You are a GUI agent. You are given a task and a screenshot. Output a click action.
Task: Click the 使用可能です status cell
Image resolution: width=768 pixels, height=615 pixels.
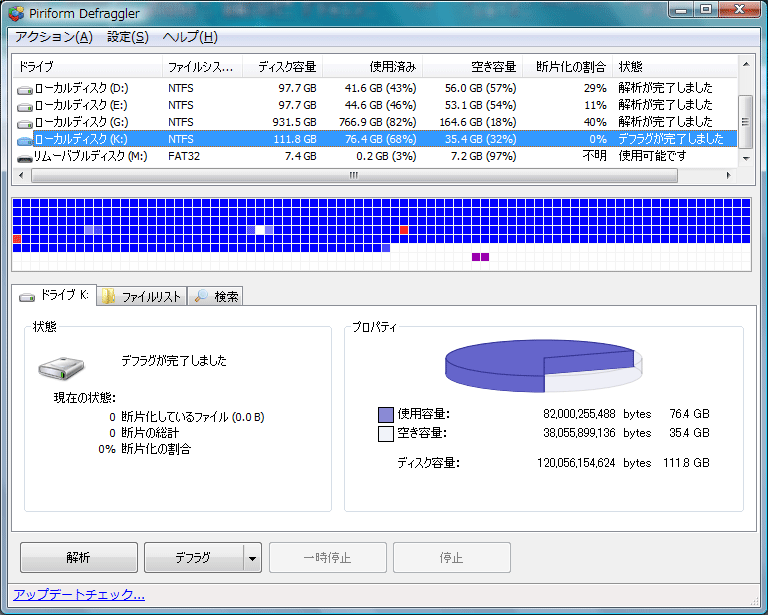652,156
